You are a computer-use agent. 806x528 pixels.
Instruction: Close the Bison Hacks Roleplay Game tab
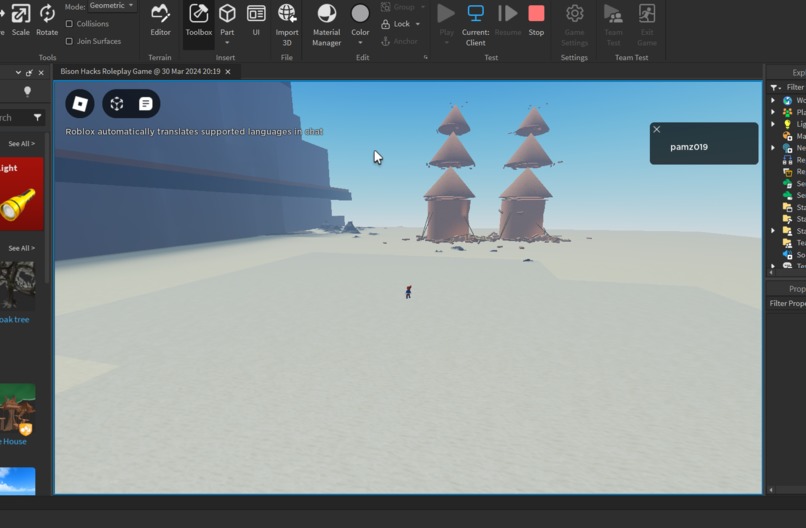point(228,71)
